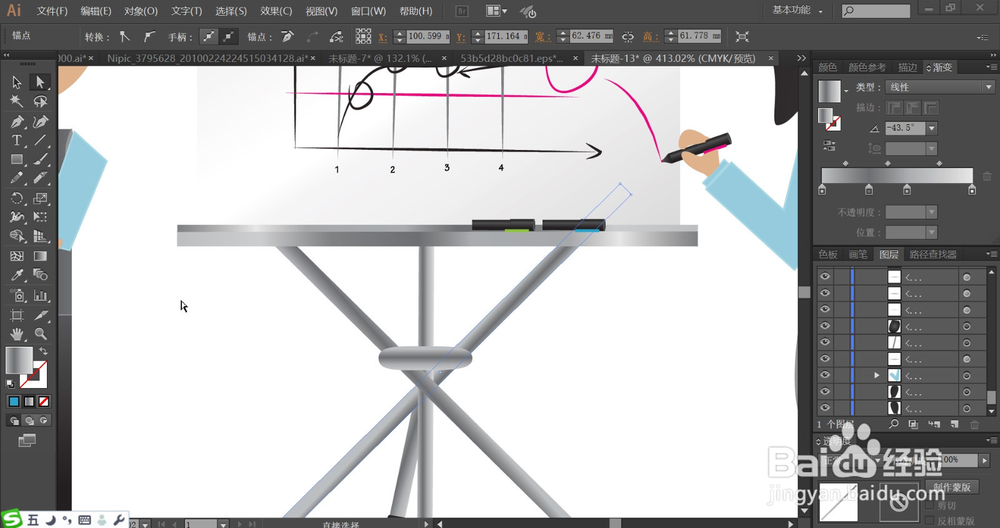Select the Lasso tool
1000x528 pixels.
[x=40, y=101]
